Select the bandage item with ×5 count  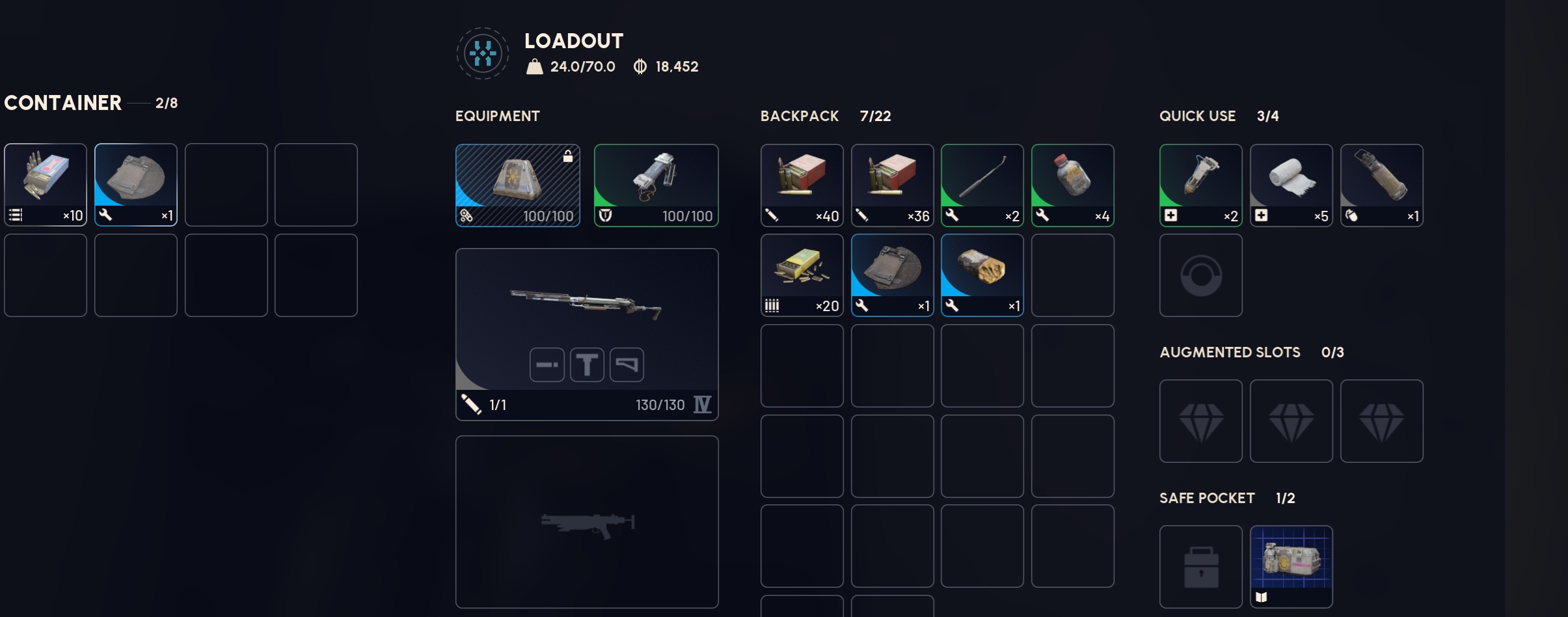(x=1291, y=185)
